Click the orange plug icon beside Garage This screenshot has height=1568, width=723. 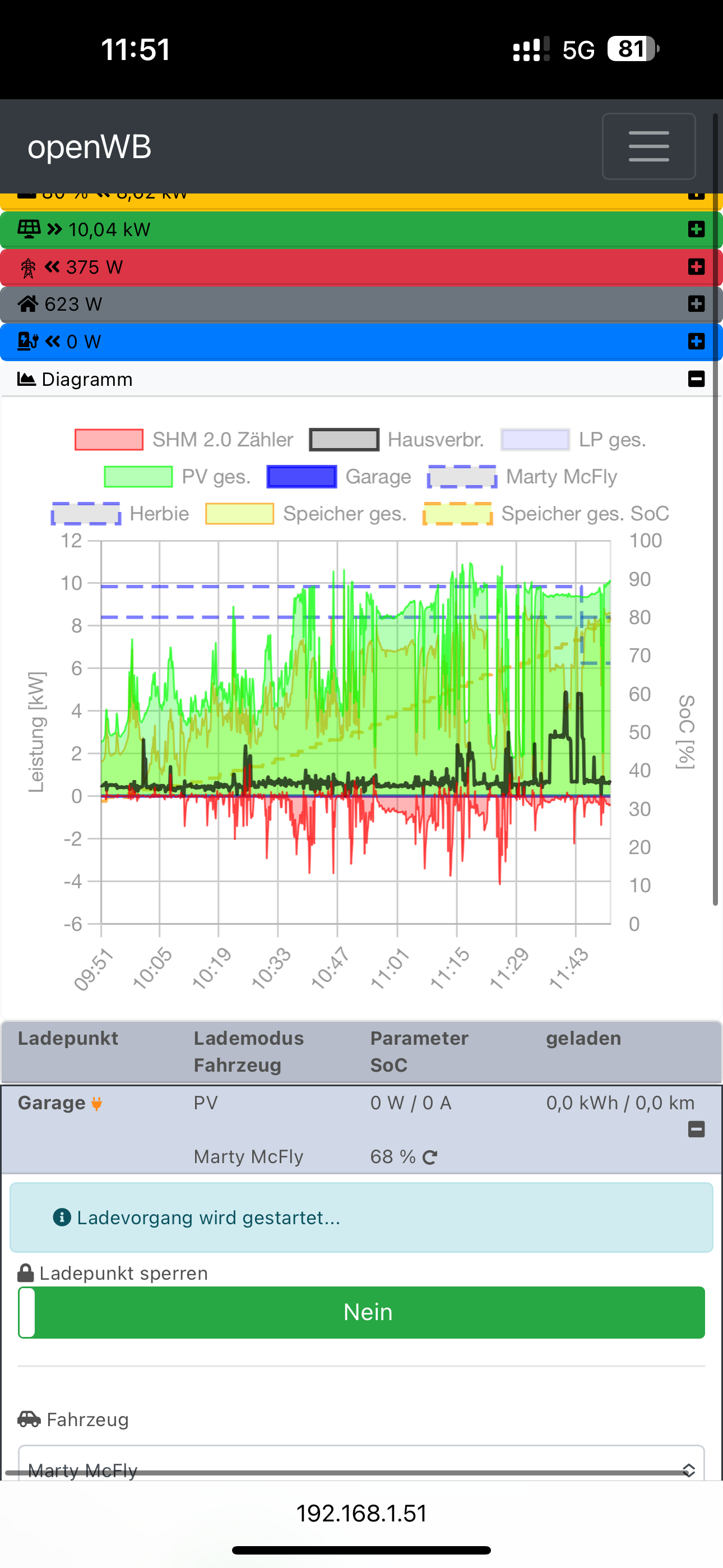point(96,1104)
